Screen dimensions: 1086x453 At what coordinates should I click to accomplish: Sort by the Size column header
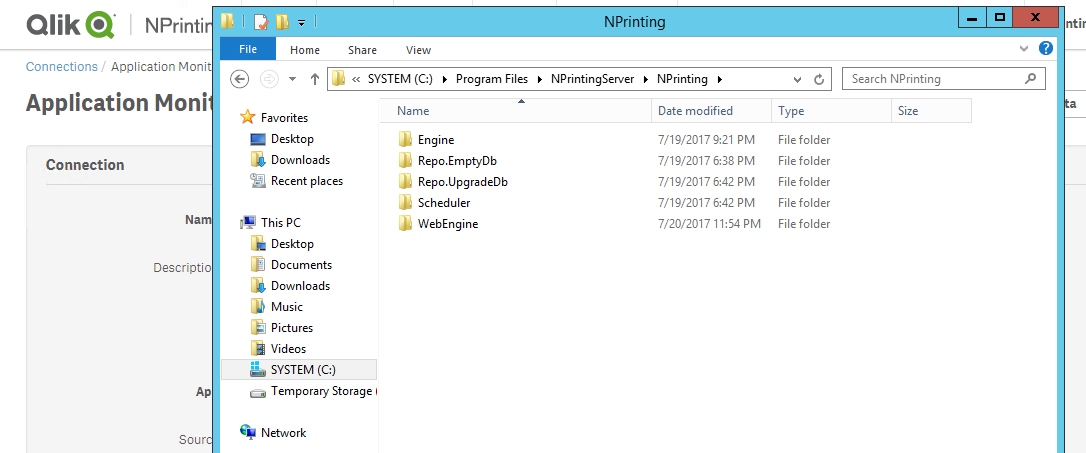click(932, 111)
